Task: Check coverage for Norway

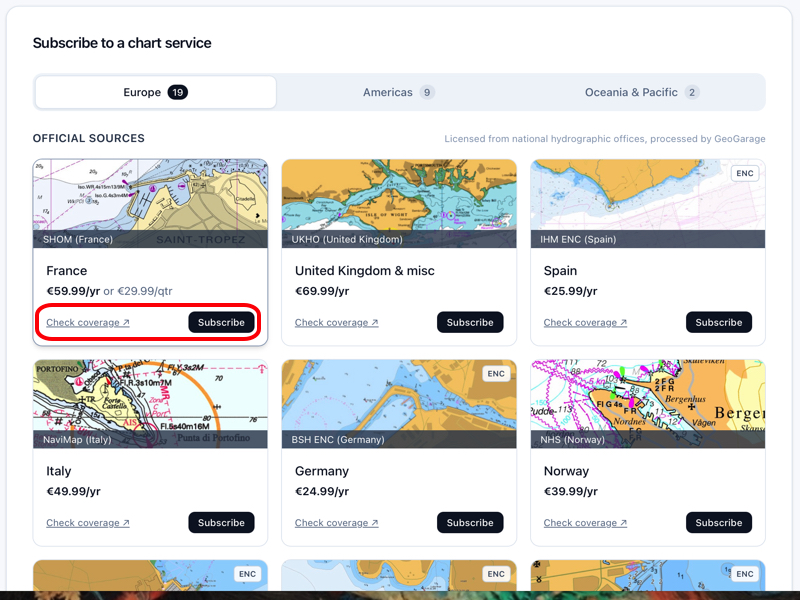Action: (585, 523)
